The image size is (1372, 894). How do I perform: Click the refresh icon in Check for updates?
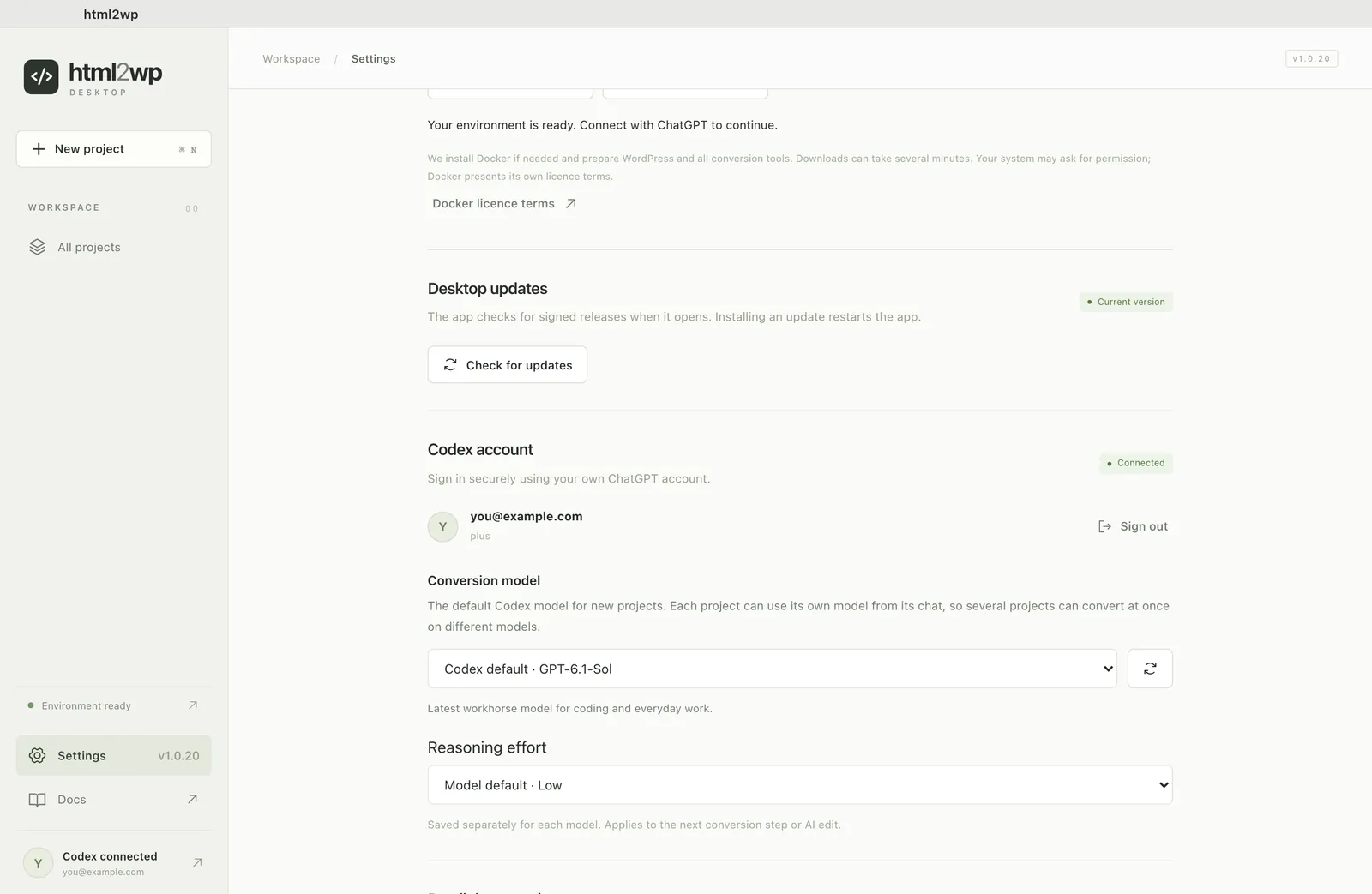[x=450, y=364]
